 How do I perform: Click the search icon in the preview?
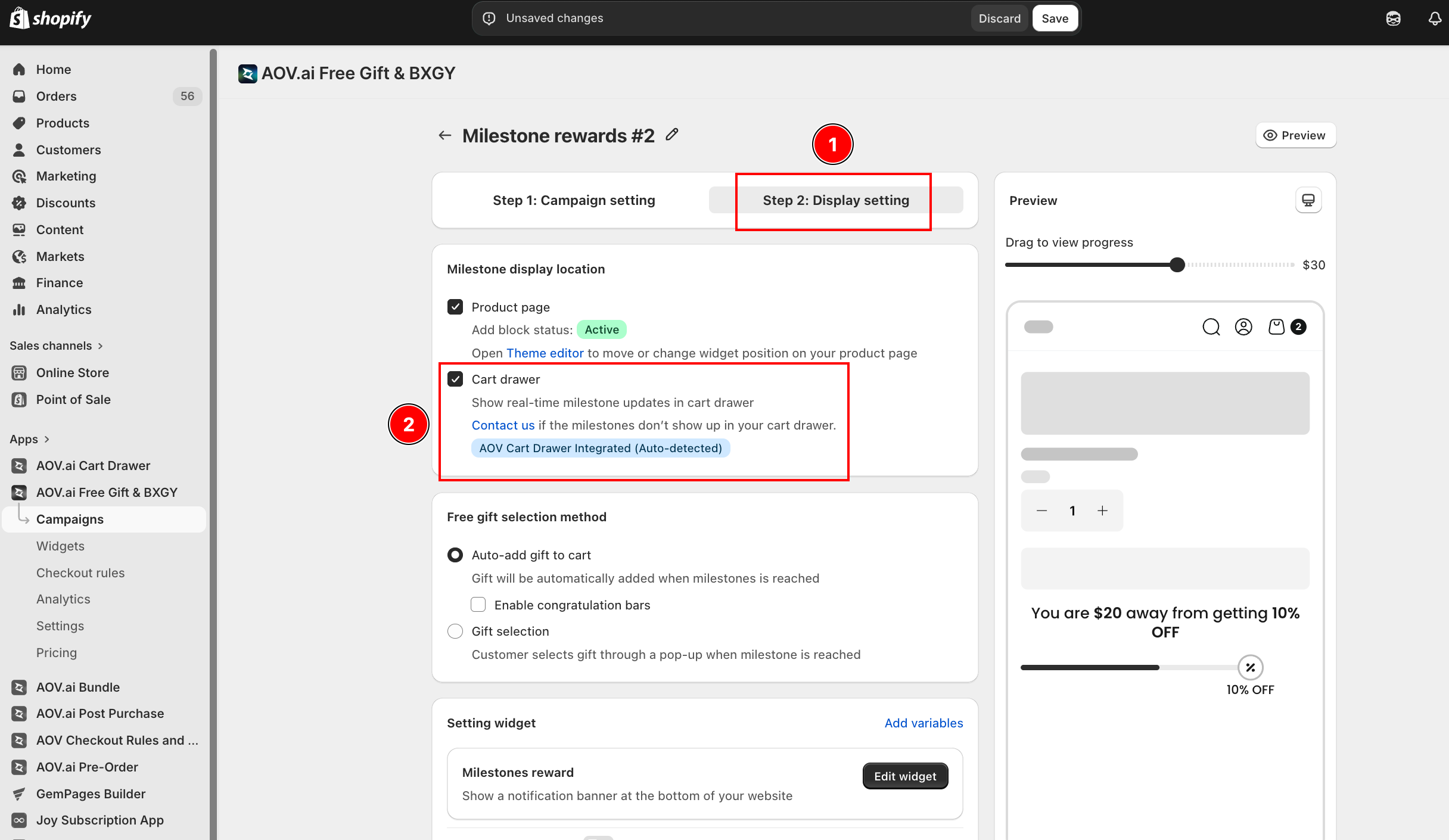(1211, 327)
